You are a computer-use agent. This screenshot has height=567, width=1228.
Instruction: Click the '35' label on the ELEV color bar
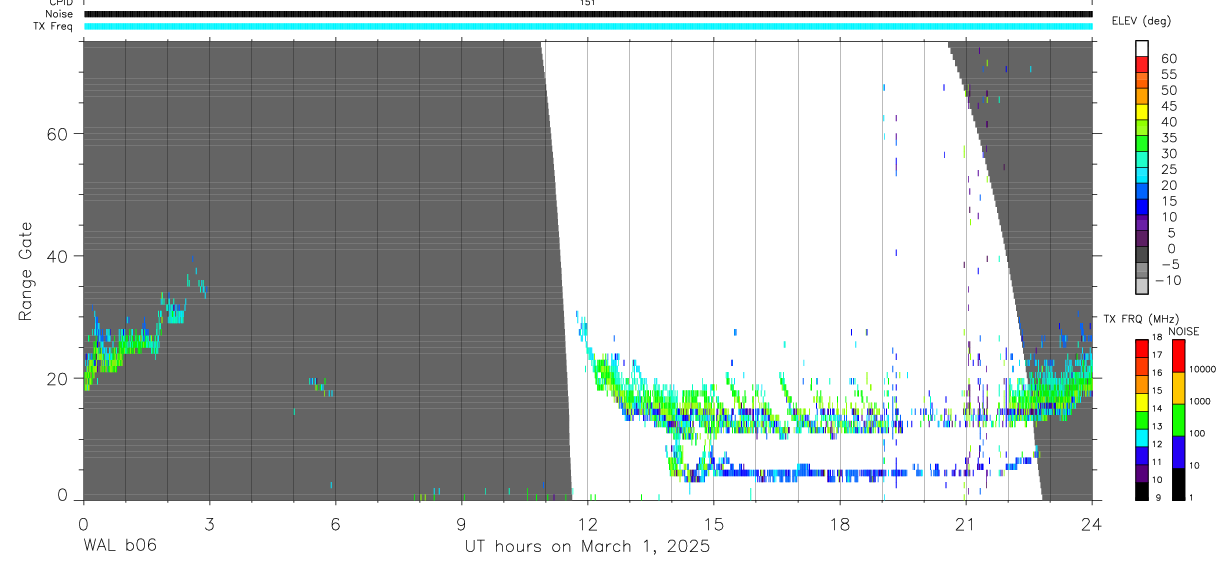coord(1168,137)
